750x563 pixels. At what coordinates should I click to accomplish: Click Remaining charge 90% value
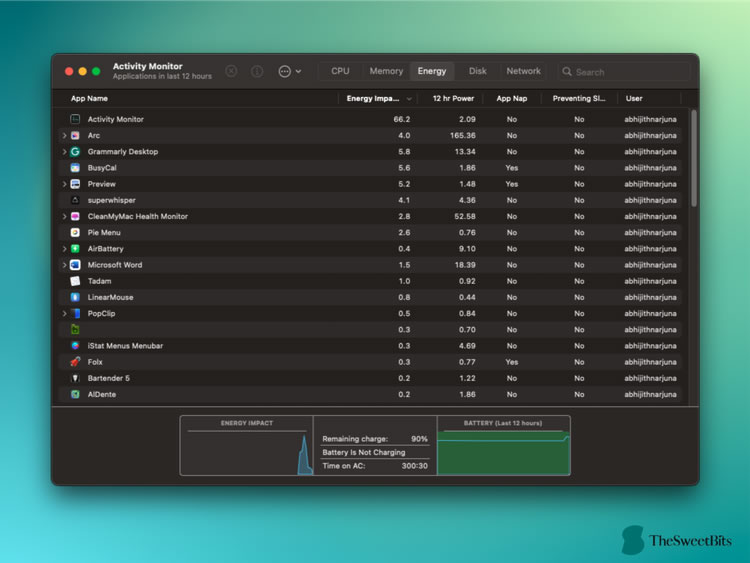pos(419,439)
